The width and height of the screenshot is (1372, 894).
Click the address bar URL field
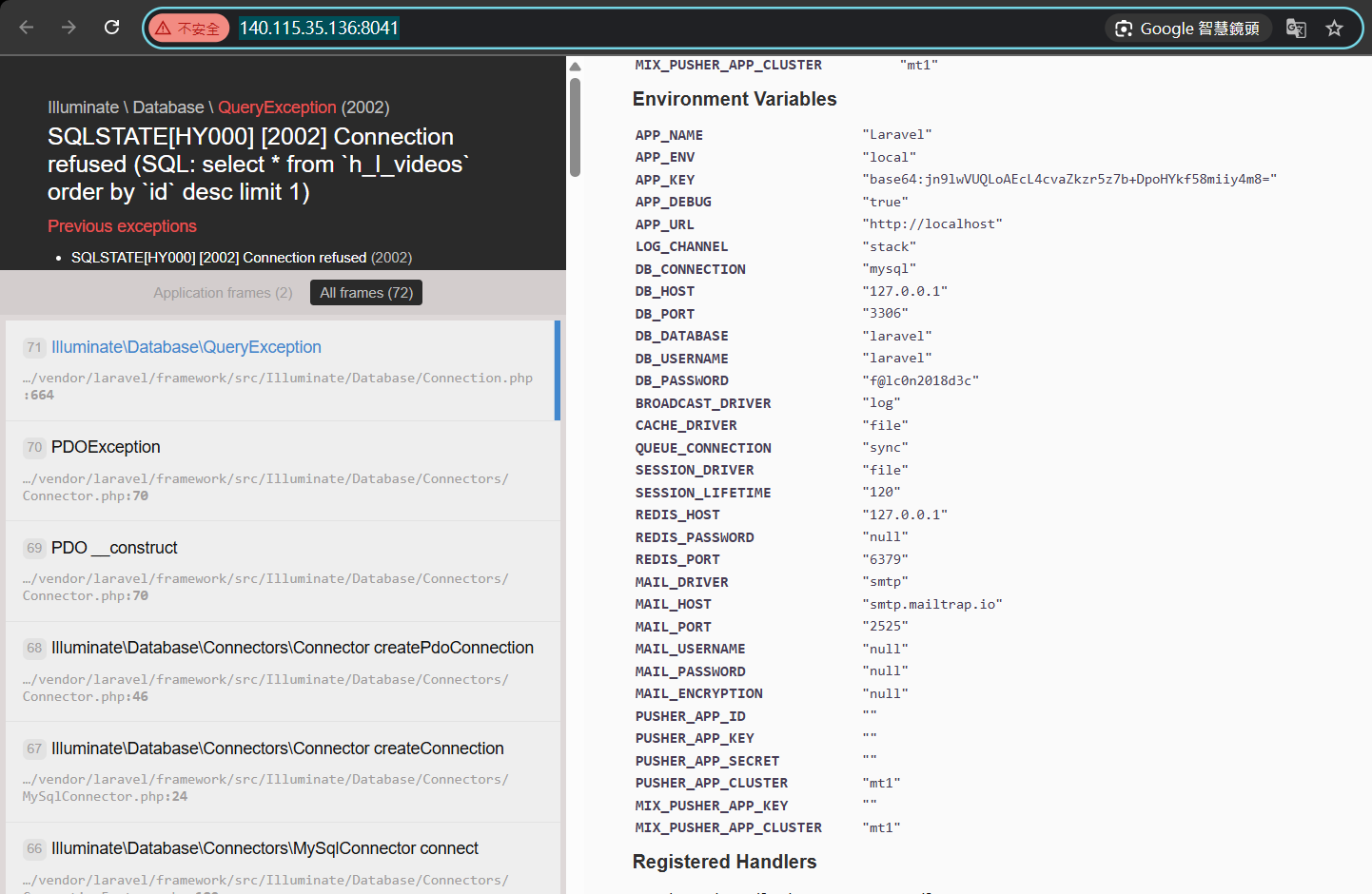pyautogui.click(x=666, y=29)
